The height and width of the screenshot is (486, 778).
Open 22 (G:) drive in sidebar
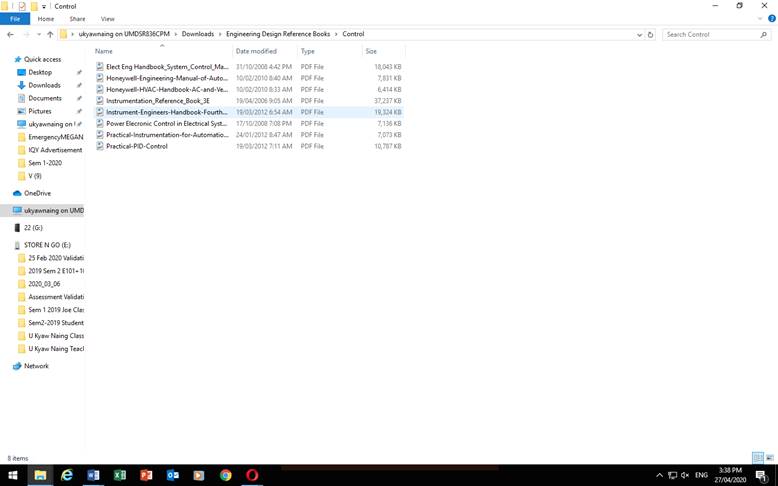coord(33,228)
